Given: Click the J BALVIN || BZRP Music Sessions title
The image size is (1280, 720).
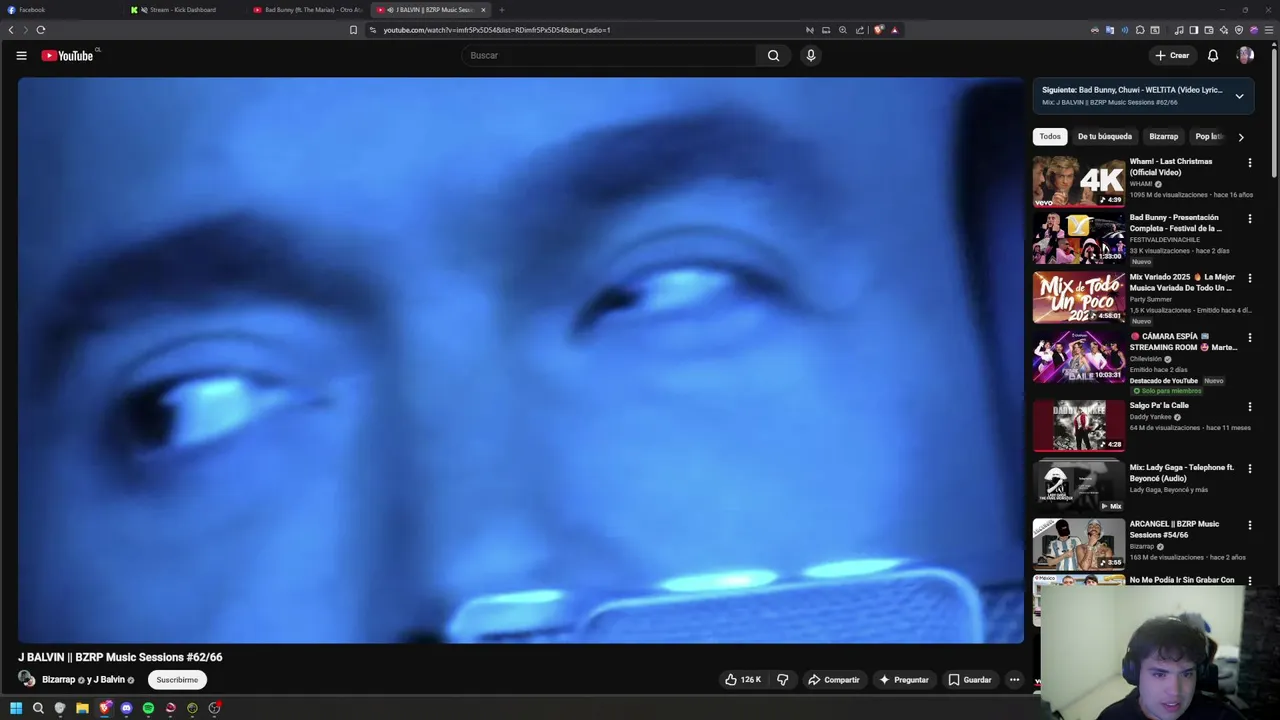Looking at the screenshot, I should (120, 657).
